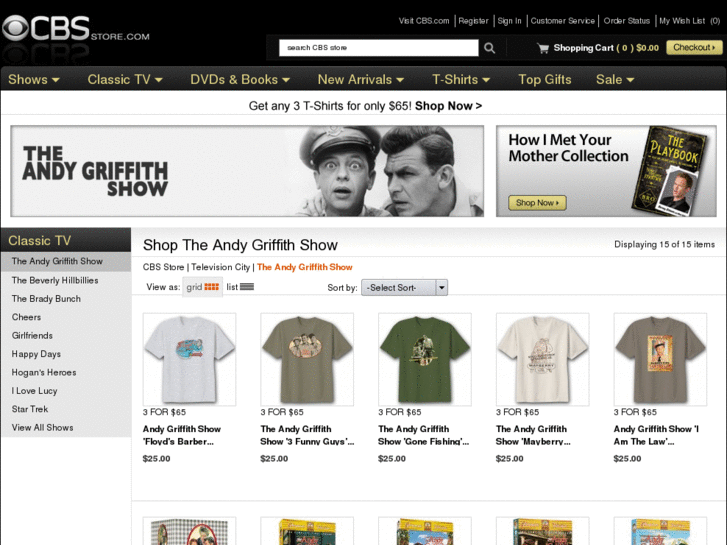Click the Shop Now banner button
The image size is (727, 545).
tap(537, 203)
